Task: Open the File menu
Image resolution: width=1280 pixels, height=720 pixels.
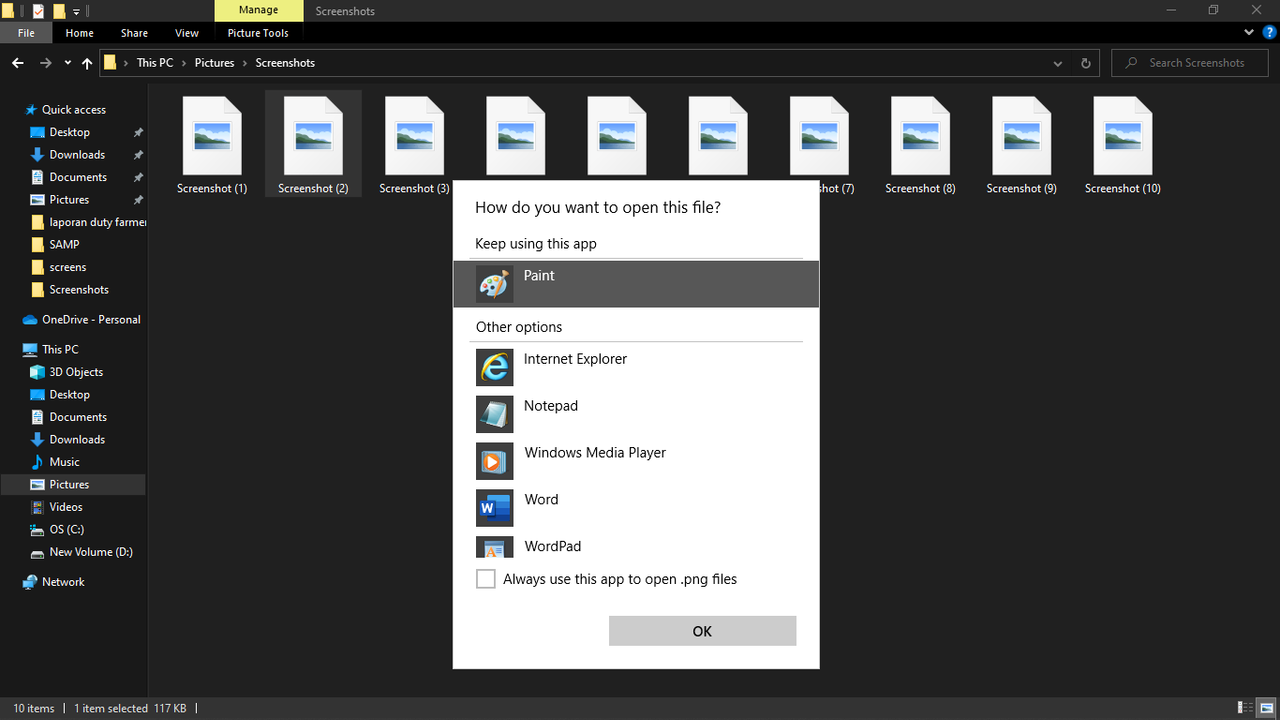Action: tap(26, 33)
